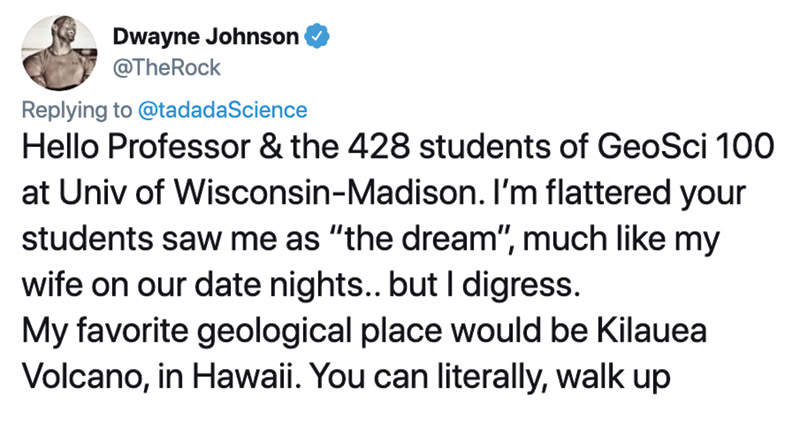The height and width of the screenshot is (426, 800).
Task: Open Dwayne Johnson's profile picture
Action: click(59, 53)
